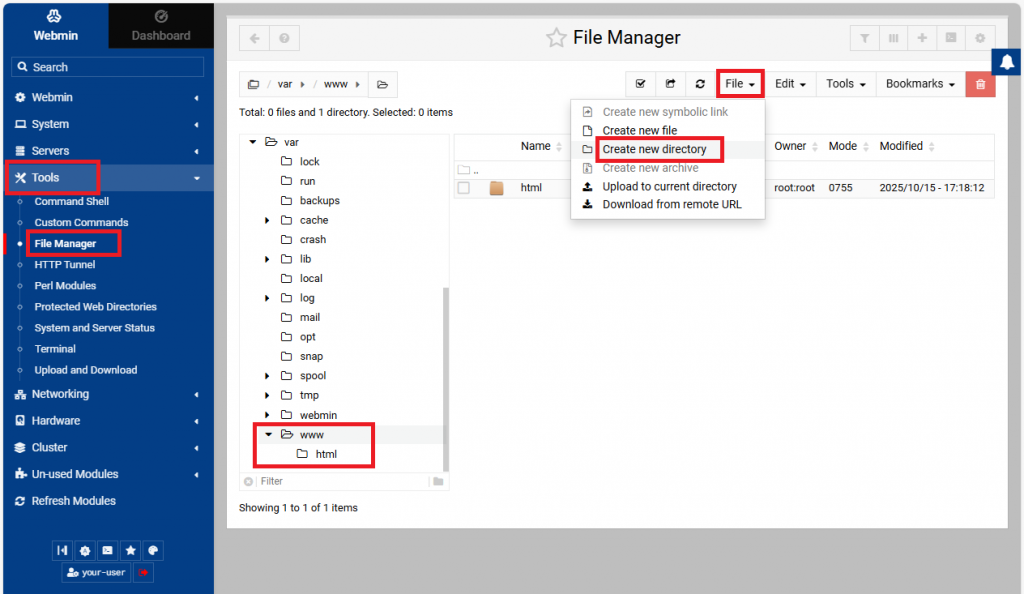Click the red delete trash icon

click(980, 84)
